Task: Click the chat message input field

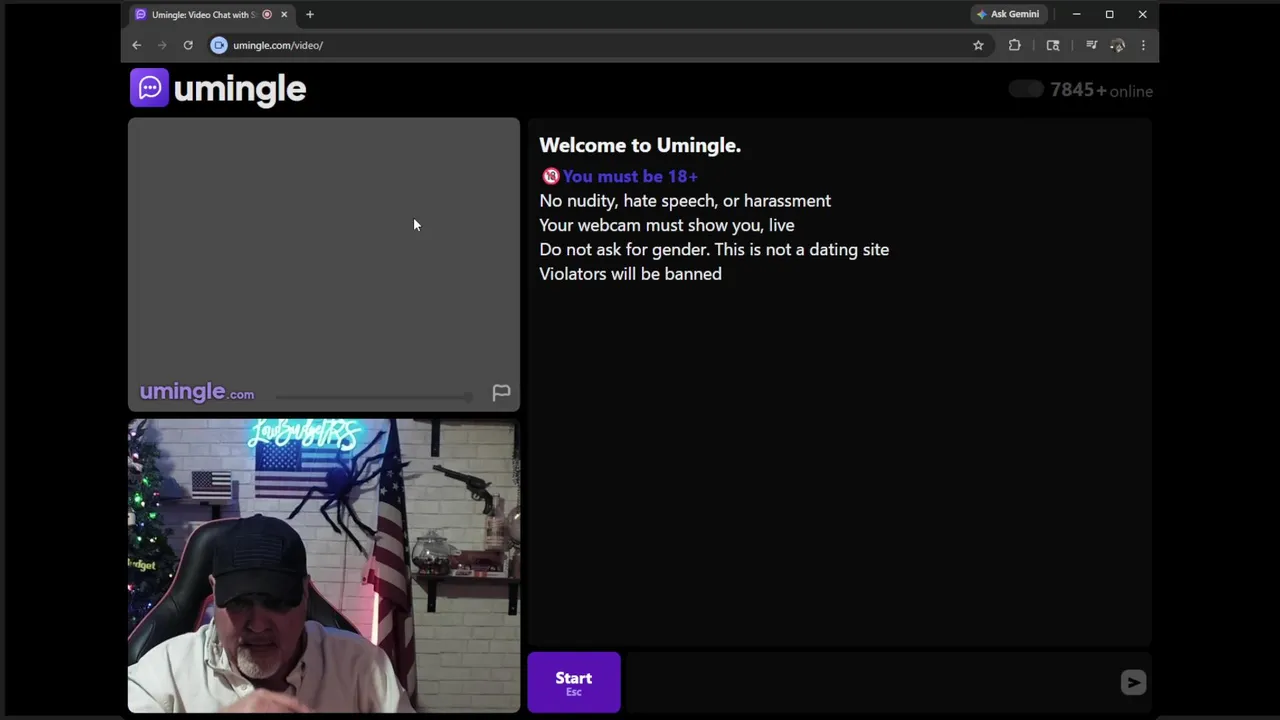Action: click(x=870, y=683)
